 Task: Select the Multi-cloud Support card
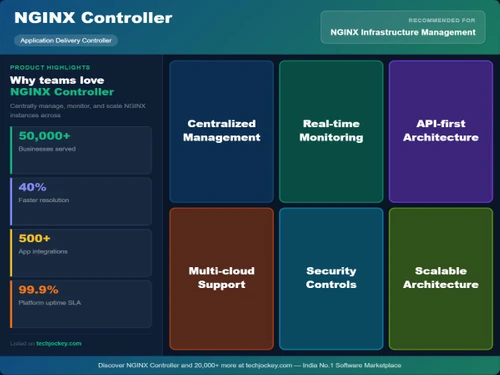pyautogui.click(x=222, y=279)
